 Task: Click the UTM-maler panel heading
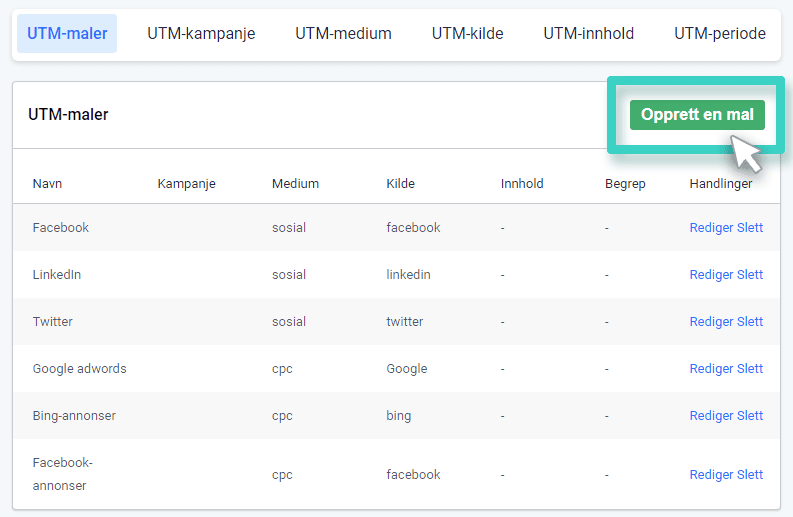68,115
